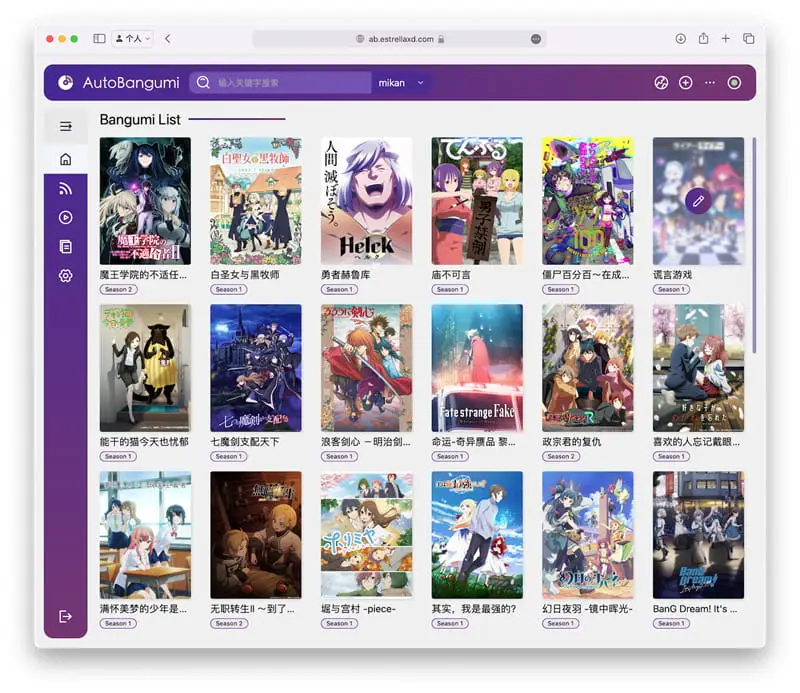
Task: Open the settings gear in sidebar
Action: [x=65, y=275]
